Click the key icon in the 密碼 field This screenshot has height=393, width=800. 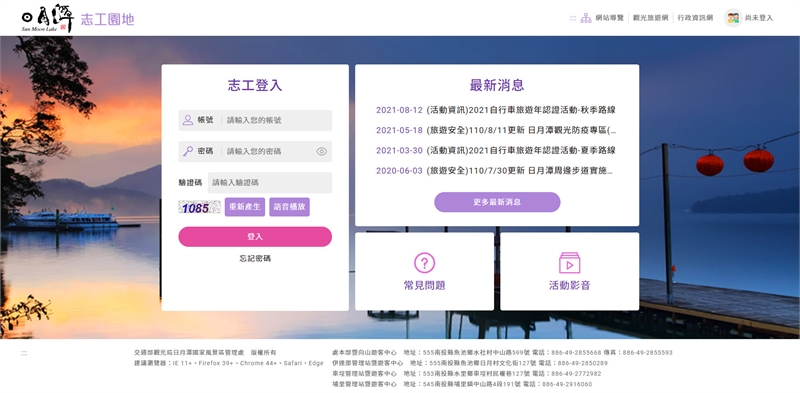(x=188, y=151)
